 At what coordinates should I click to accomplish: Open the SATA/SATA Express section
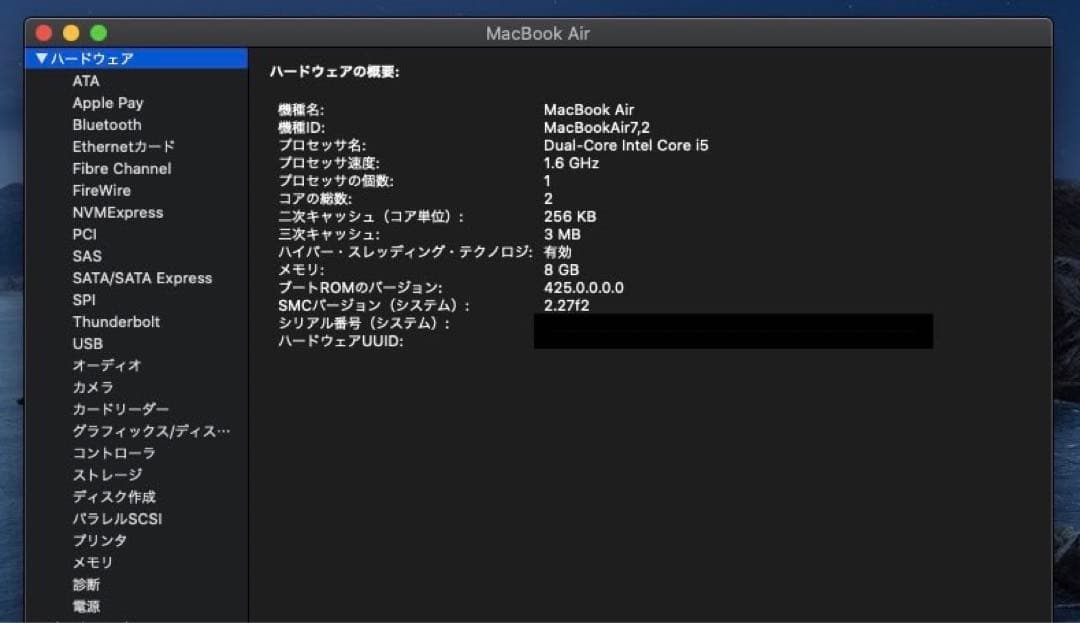pyautogui.click(x=142, y=278)
